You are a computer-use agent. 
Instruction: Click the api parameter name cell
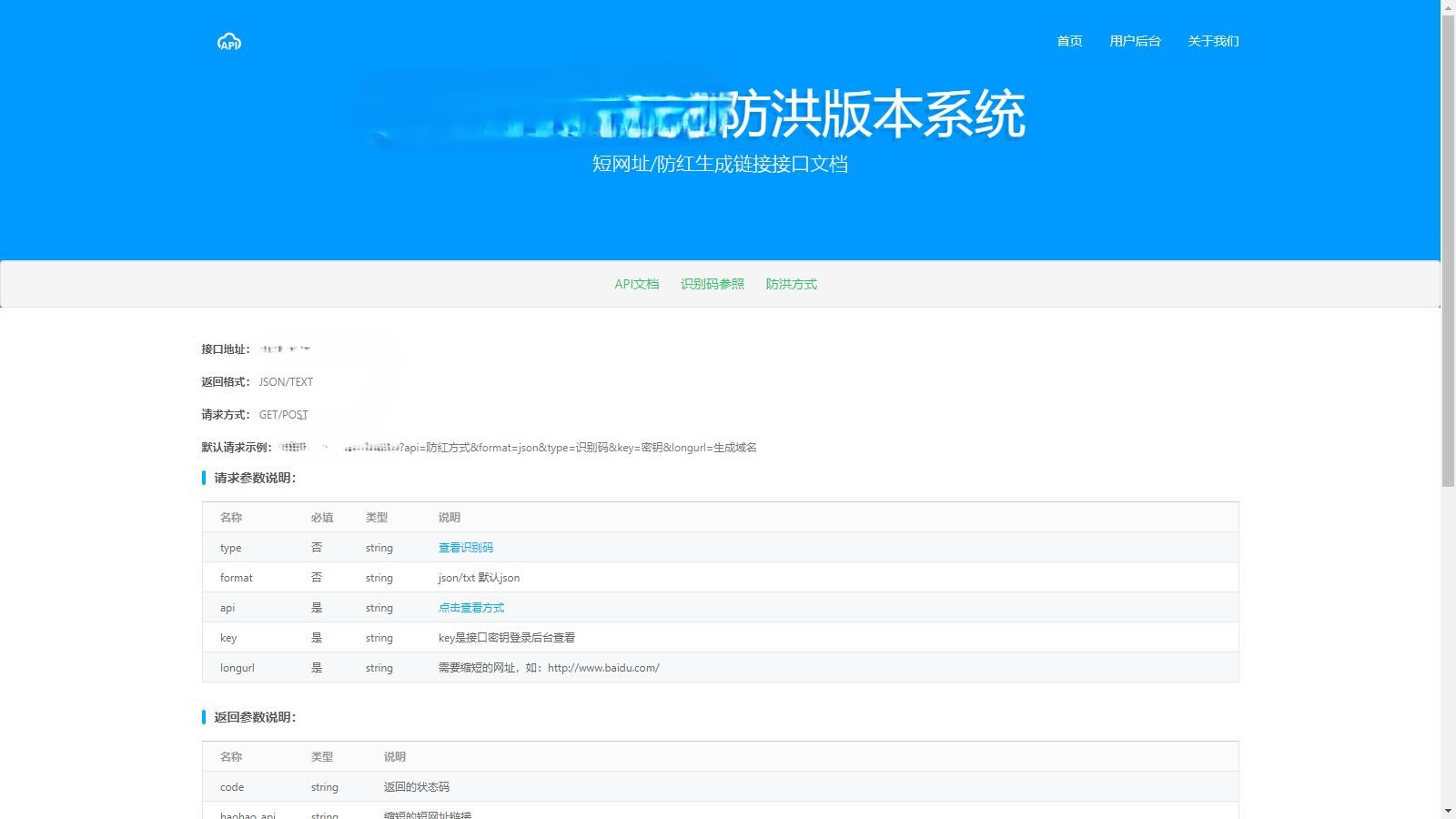227,608
